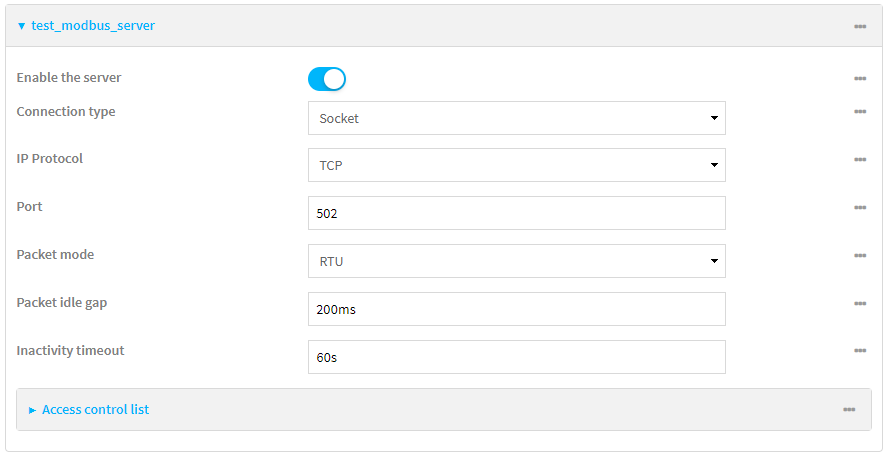
Task: Open the ellipsis menu for Enable the server
Action: 859,78
